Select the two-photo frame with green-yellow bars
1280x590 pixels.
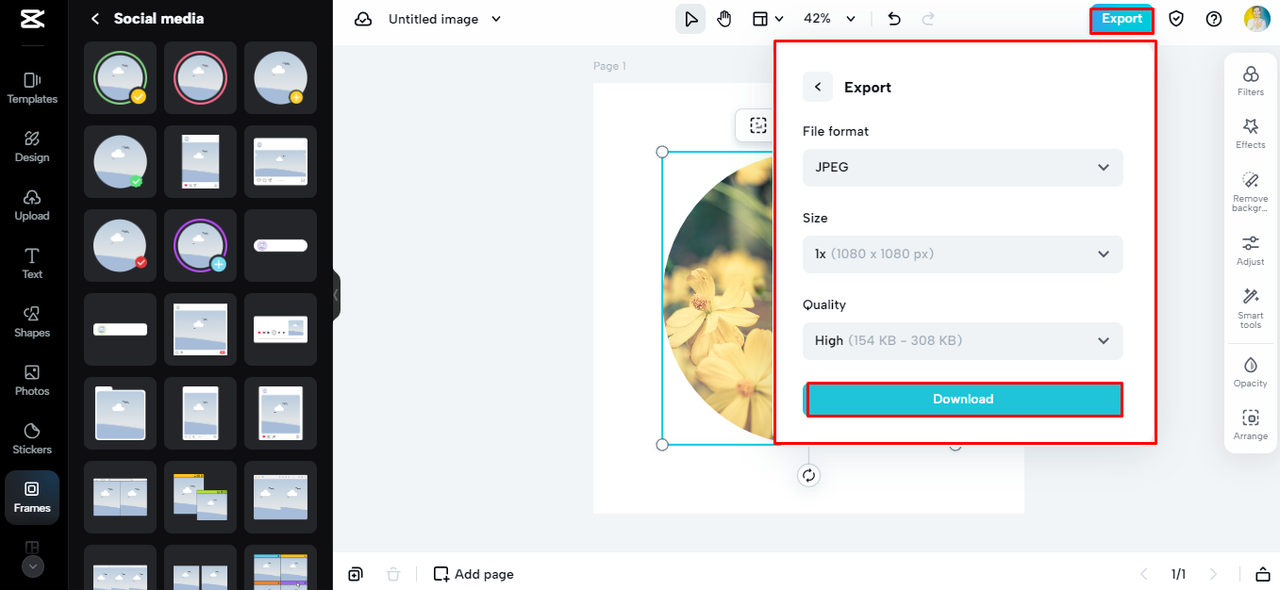pyautogui.click(x=200, y=498)
